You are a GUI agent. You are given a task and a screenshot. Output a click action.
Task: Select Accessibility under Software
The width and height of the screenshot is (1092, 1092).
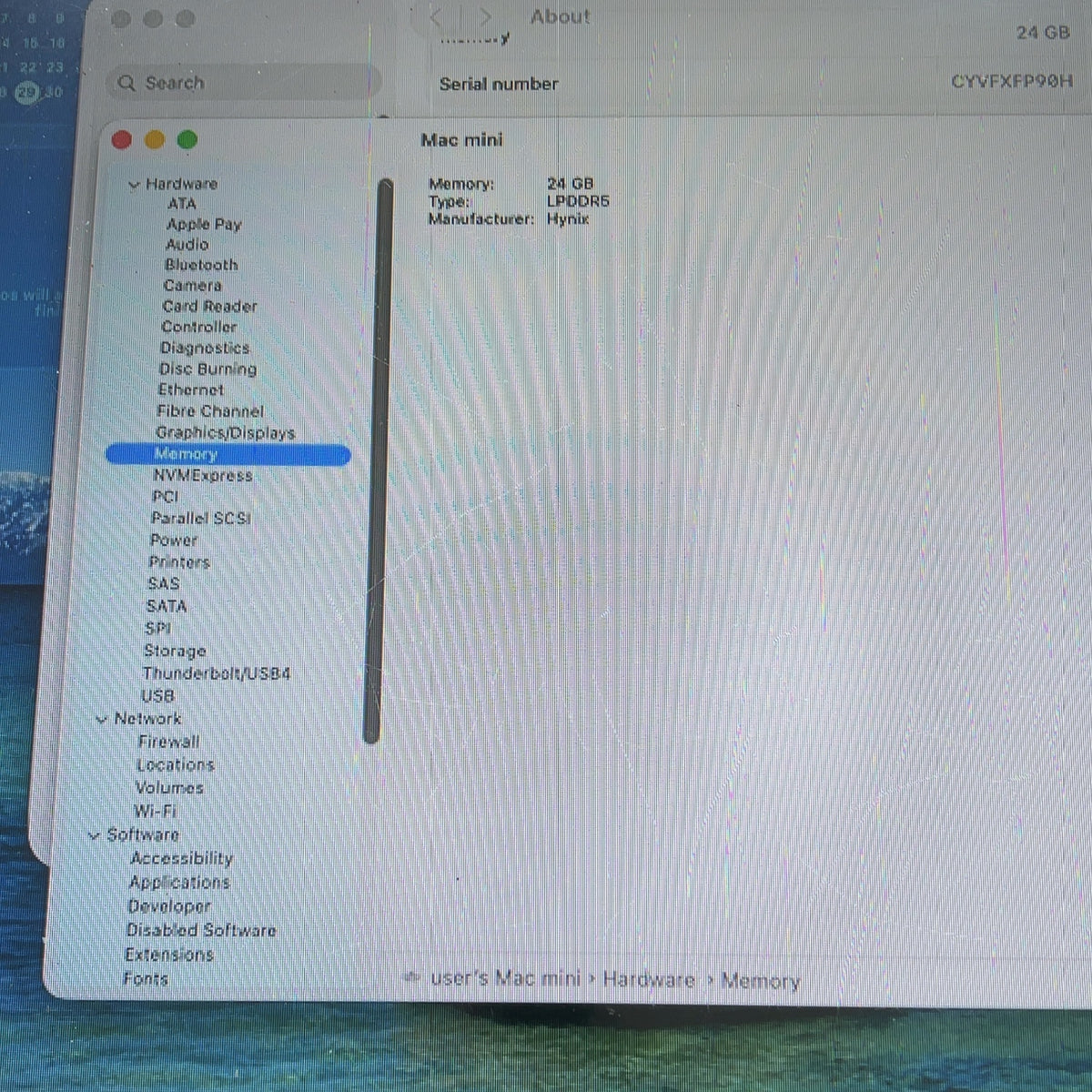(x=182, y=859)
